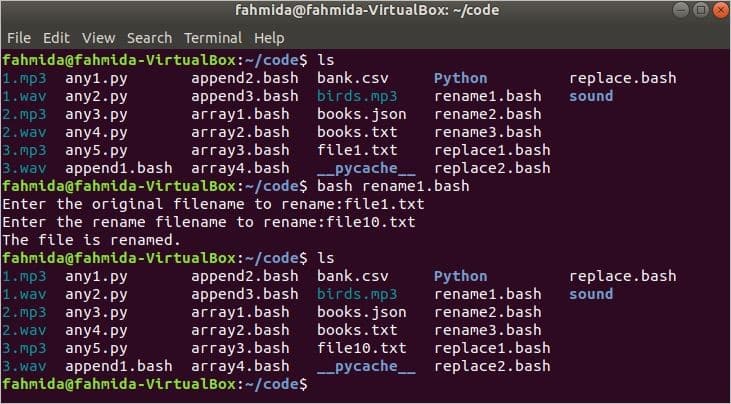Click array1.bash in the second ls listing
Screen dimensions: 731x404
[240, 312]
